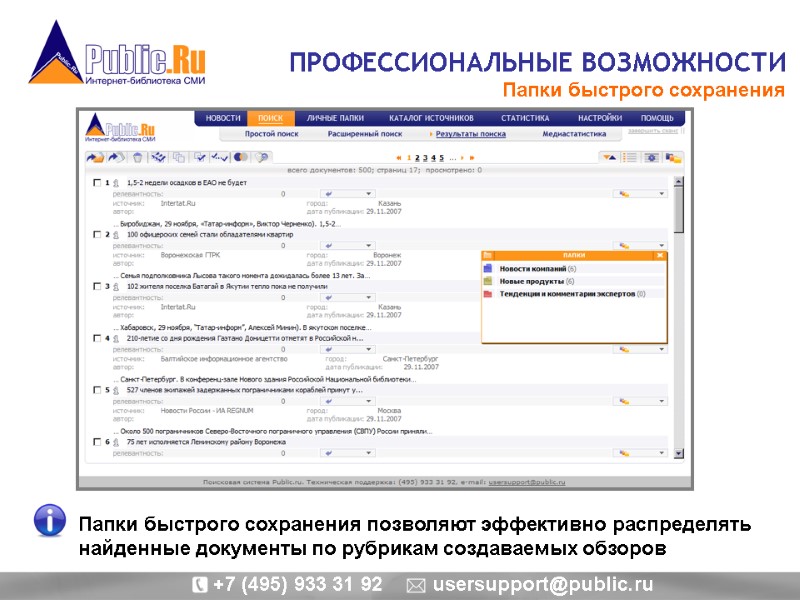This screenshot has width=800, height=600.
Task: Click the export arrow-with-page toolbar icon
Action: [x=117, y=158]
